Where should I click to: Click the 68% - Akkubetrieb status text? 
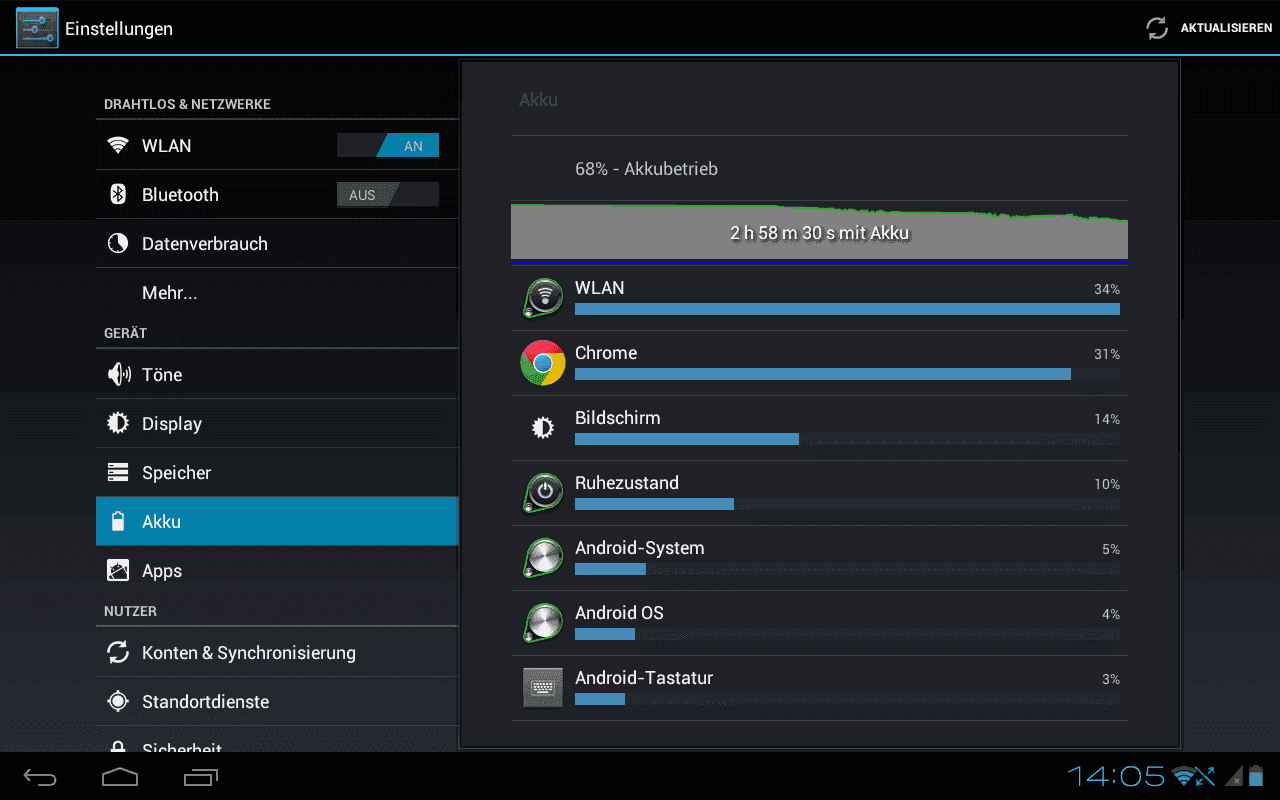(x=646, y=169)
